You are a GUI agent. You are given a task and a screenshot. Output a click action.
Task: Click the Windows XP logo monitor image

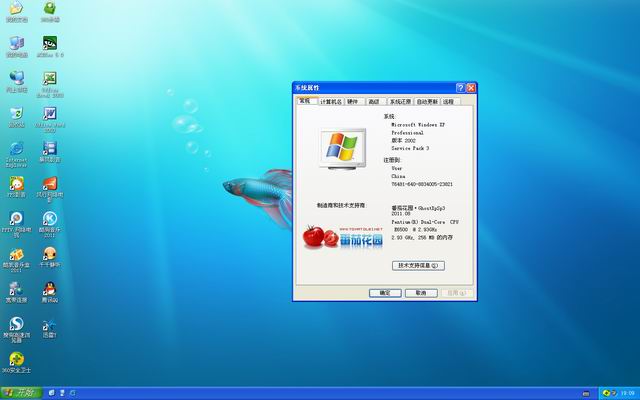(342, 149)
